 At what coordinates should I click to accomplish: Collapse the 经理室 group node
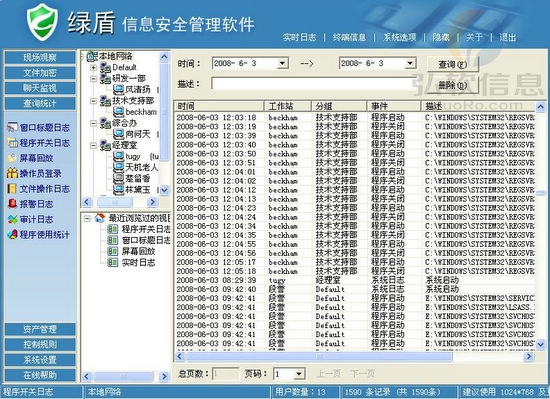click(x=93, y=145)
